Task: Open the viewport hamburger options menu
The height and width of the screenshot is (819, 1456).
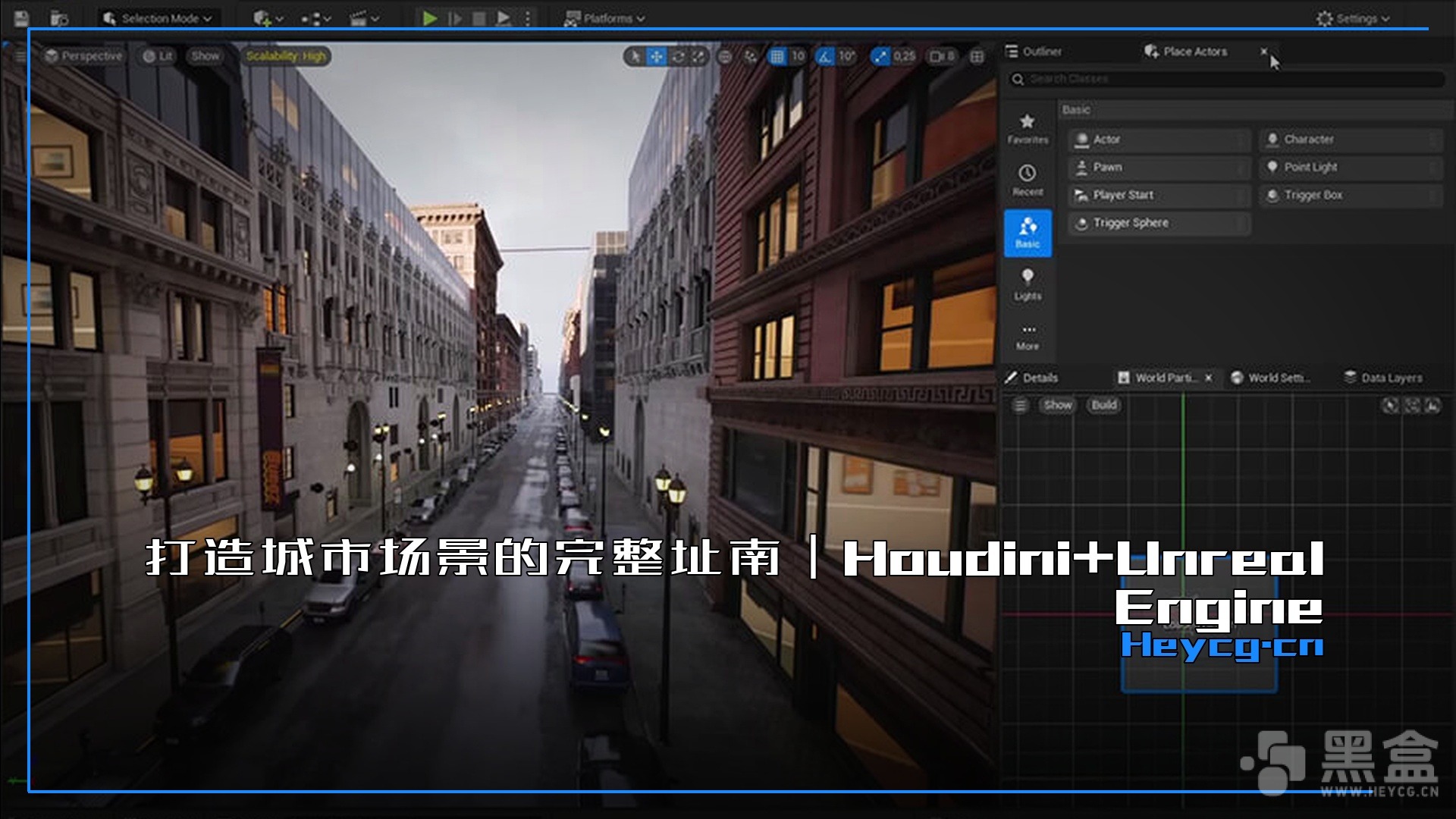Action: tap(20, 56)
